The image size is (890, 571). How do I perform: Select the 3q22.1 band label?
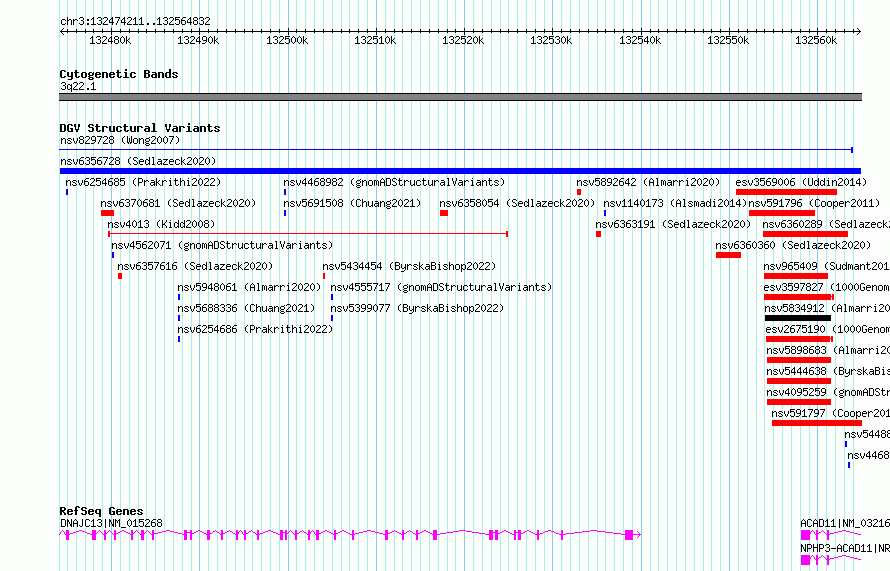click(78, 86)
